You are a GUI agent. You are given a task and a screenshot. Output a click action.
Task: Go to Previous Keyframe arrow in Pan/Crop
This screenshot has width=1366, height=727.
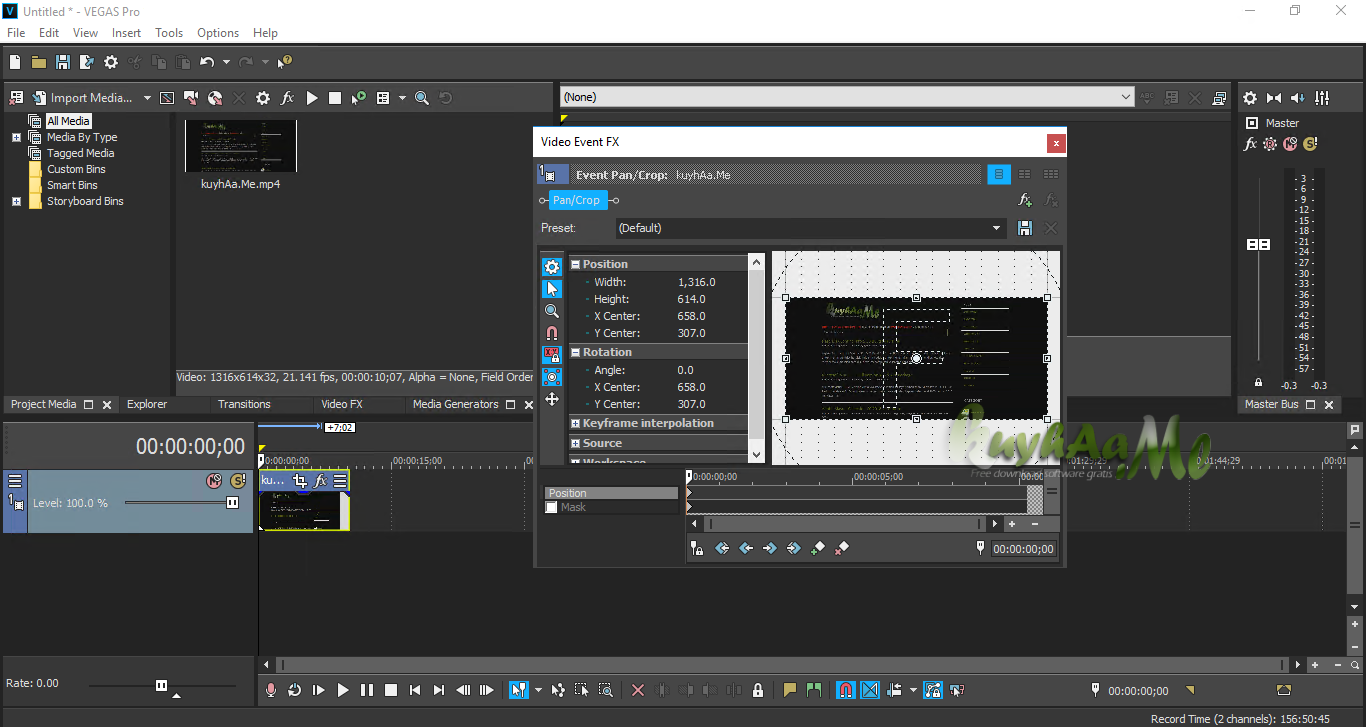(746, 548)
